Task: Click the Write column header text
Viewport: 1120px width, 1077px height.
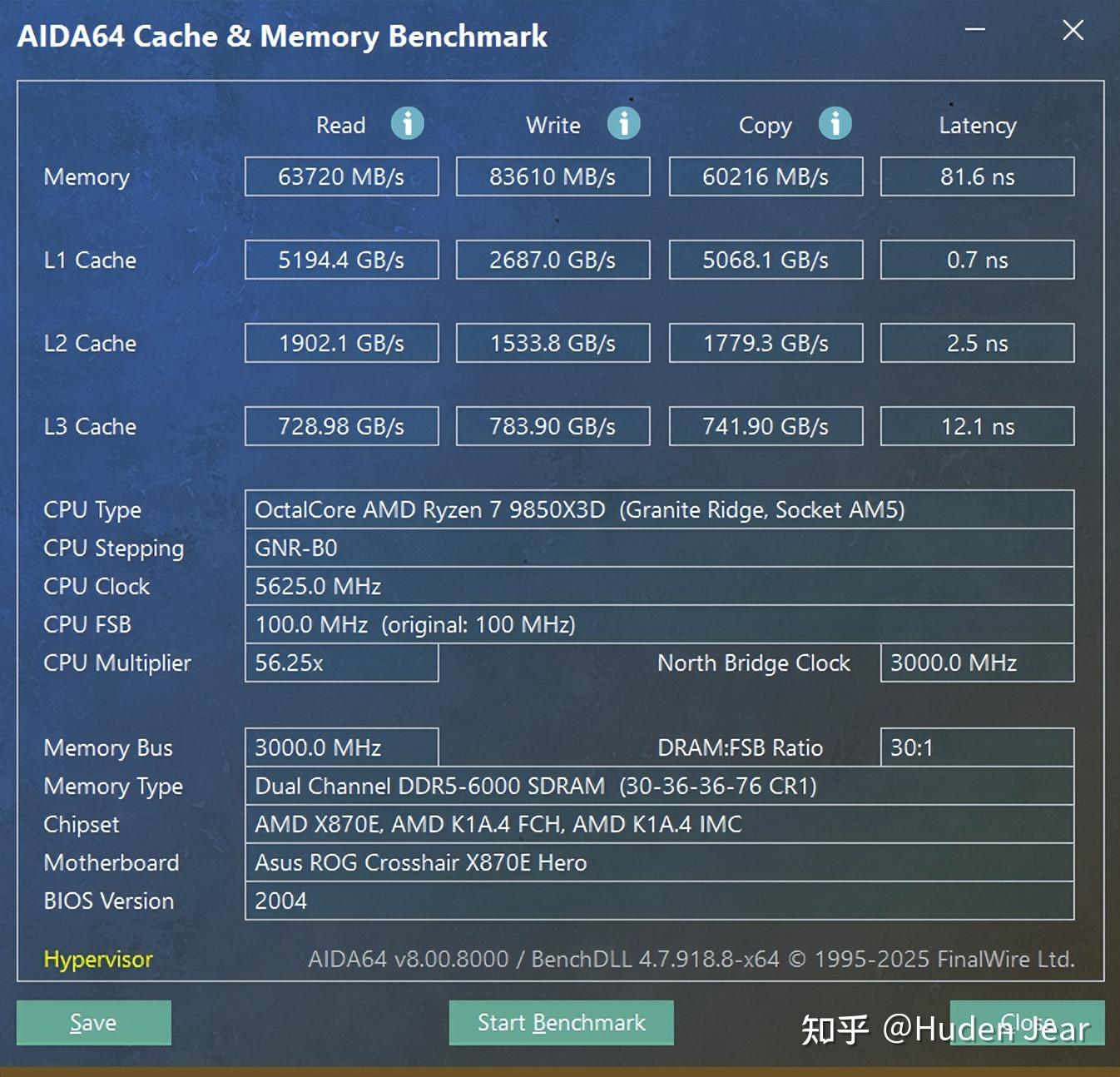Action: (x=553, y=125)
